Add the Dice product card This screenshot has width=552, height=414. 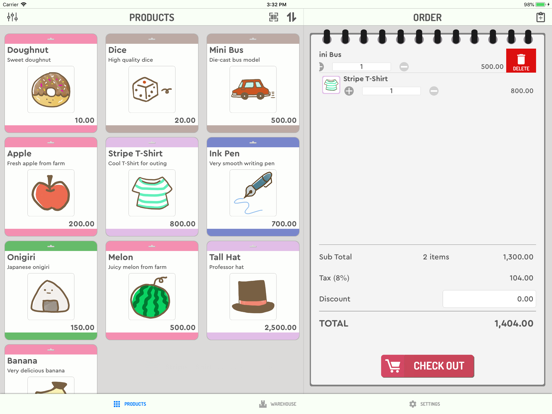pyautogui.click(x=152, y=83)
